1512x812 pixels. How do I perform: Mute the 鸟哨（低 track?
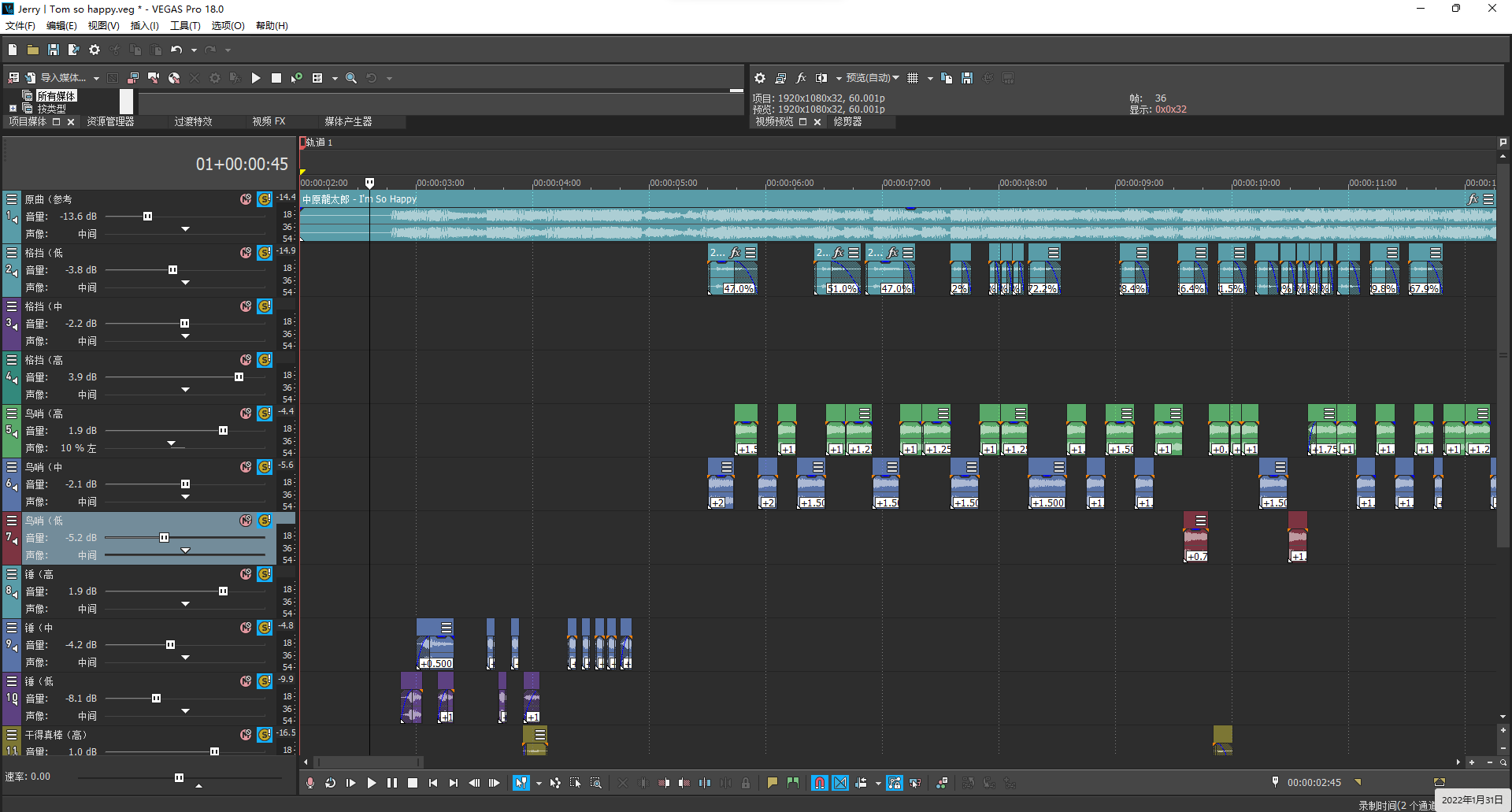[246, 521]
